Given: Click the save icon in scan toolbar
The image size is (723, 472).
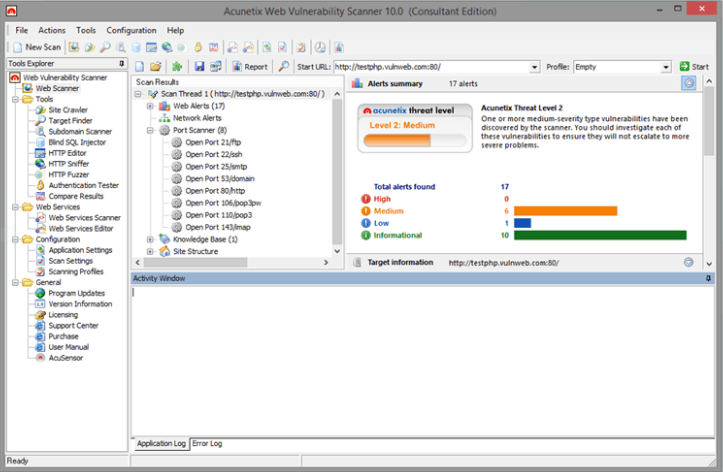Looking at the screenshot, I should click(x=199, y=67).
